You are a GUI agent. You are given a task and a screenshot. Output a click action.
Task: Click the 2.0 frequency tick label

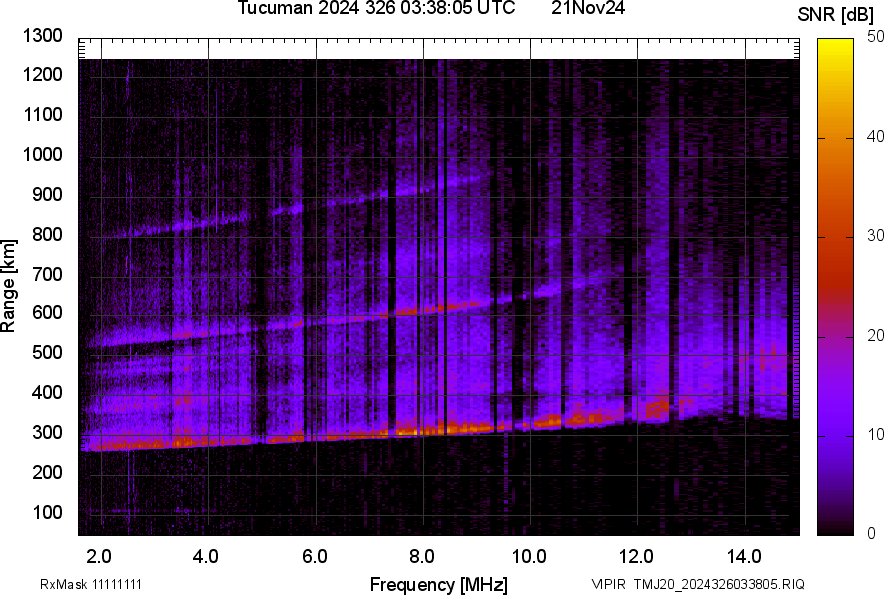tap(98, 556)
